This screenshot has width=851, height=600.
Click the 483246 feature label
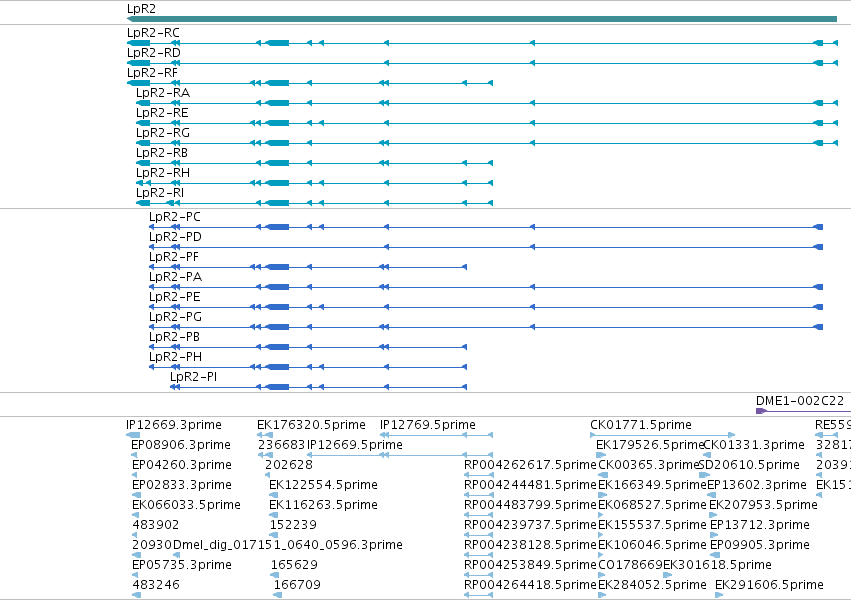(x=156, y=586)
